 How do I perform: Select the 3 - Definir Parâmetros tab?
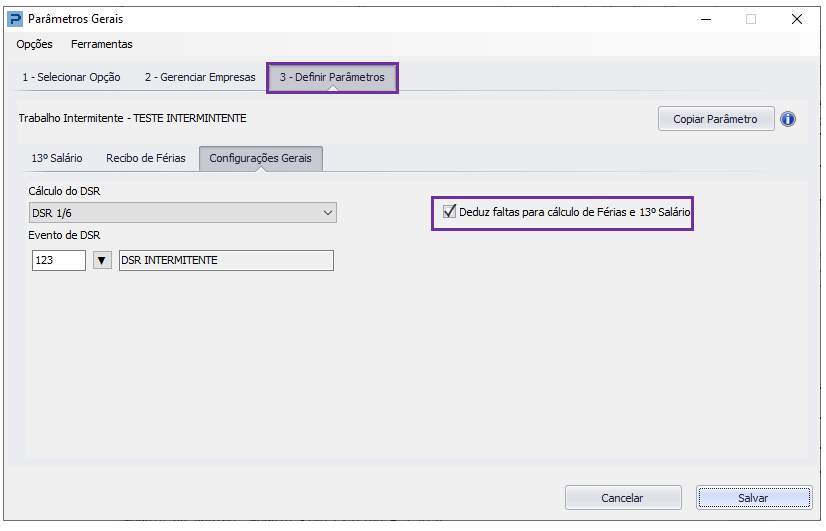[332, 77]
